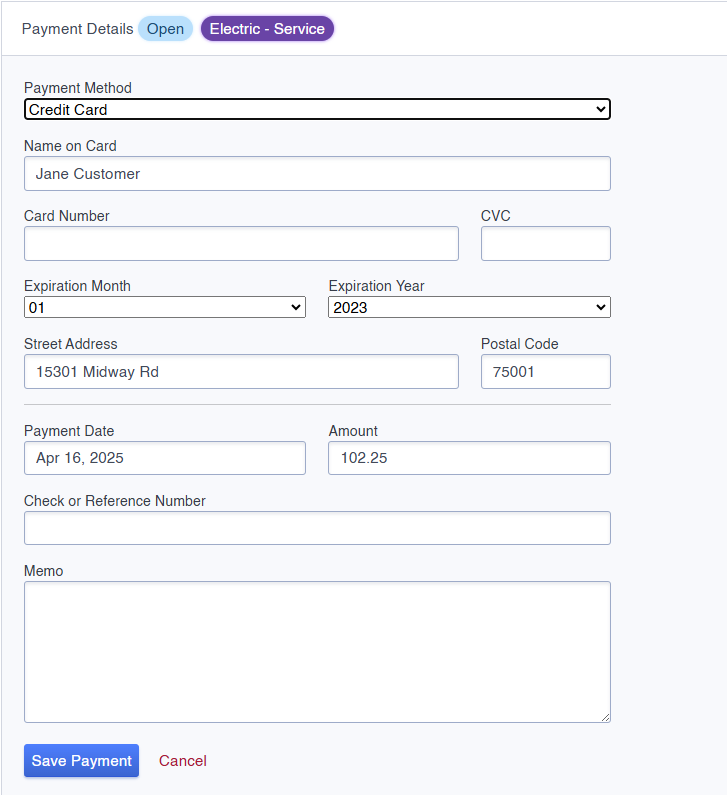The height and width of the screenshot is (795, 727).
Task: Click the Memo resize handle corner
Action: point(605,717)
